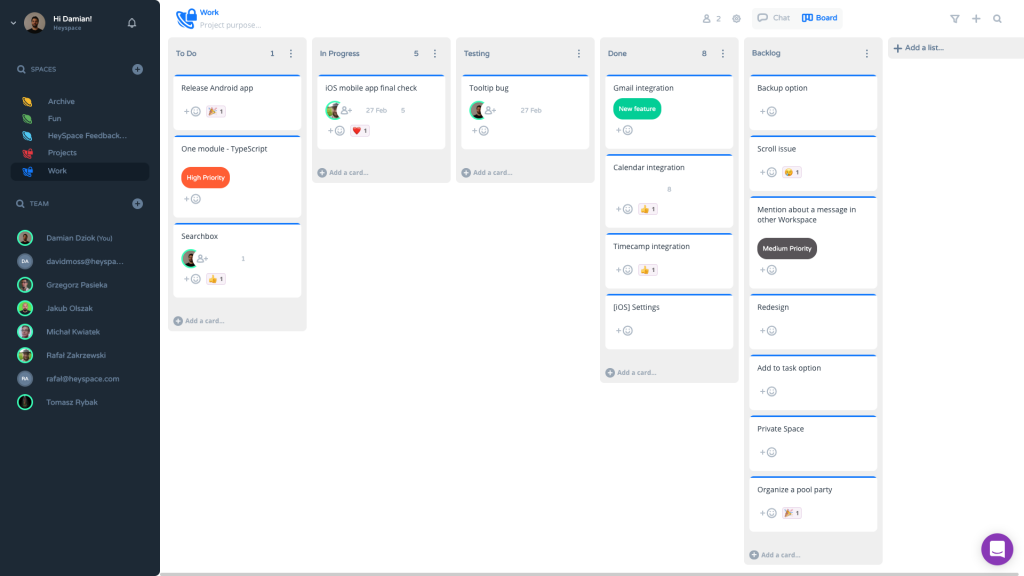Click the notification bell icon
Viewport: 1024px width, 576px height.
[x=131, y=21]
